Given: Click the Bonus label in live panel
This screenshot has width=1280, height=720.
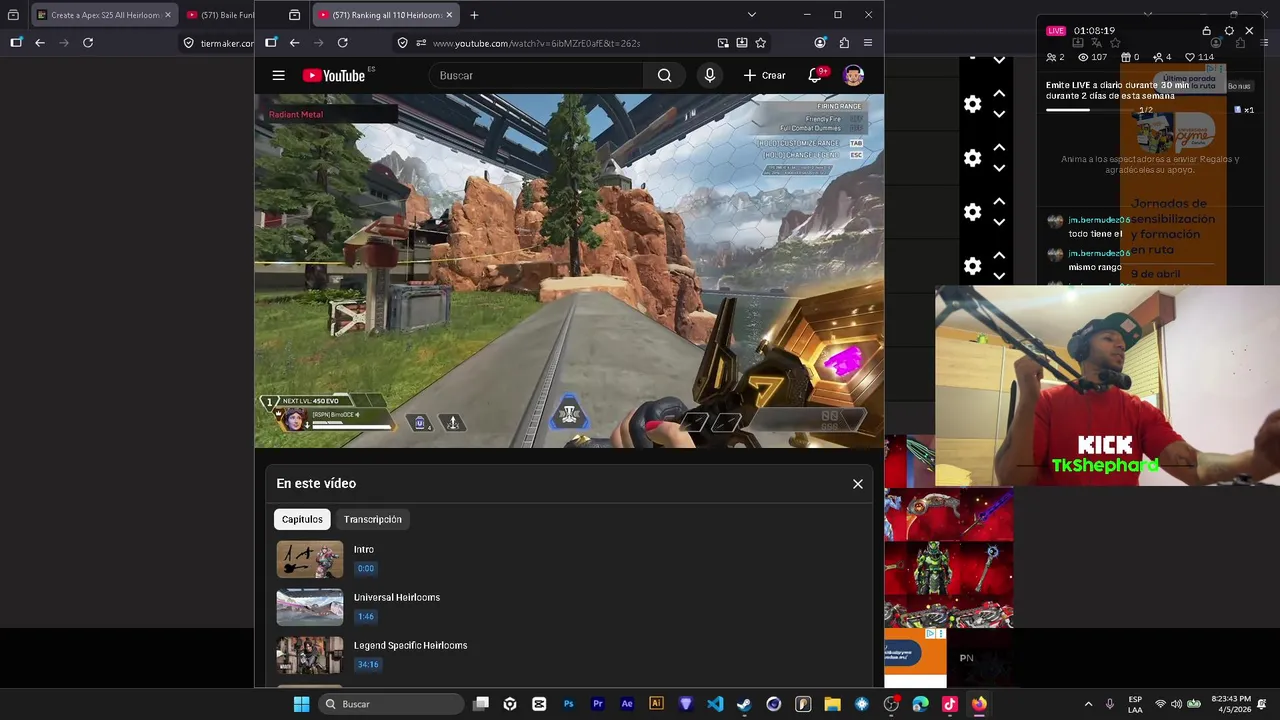Looking at the screenshot, I should [1238, 86].
